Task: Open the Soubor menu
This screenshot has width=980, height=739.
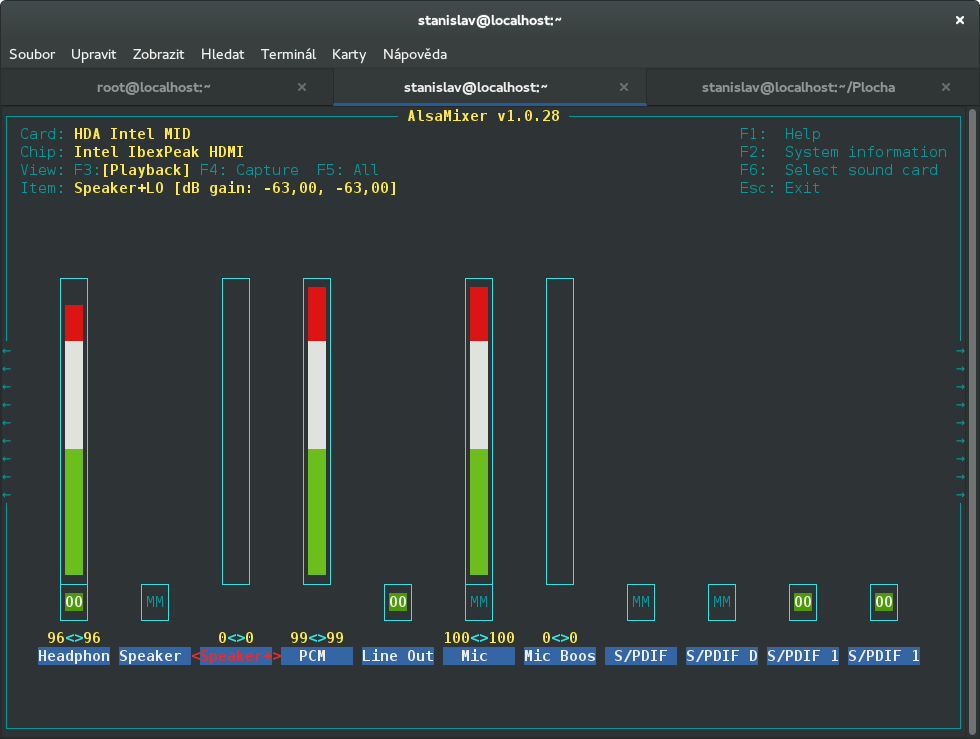Action: click(x=32, y=54)
